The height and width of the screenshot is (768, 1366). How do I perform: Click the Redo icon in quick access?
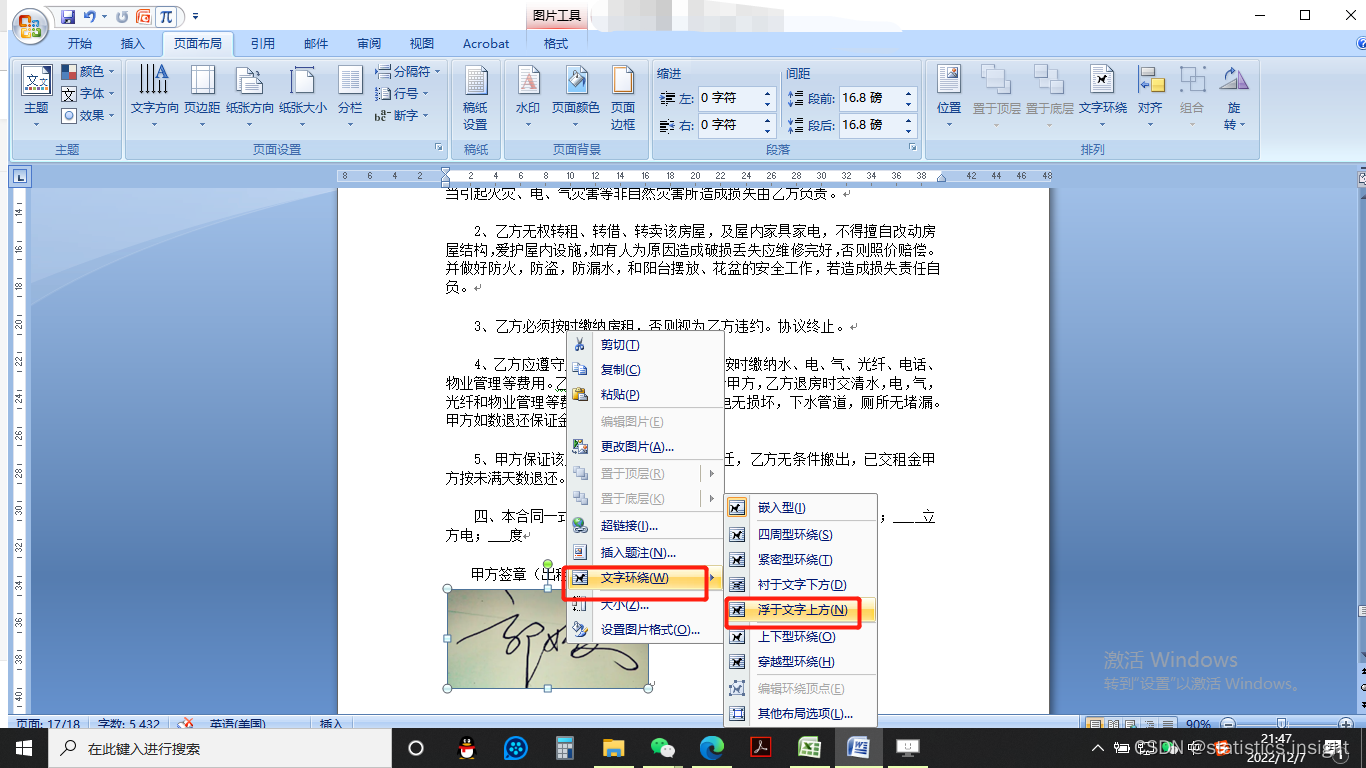122,17
